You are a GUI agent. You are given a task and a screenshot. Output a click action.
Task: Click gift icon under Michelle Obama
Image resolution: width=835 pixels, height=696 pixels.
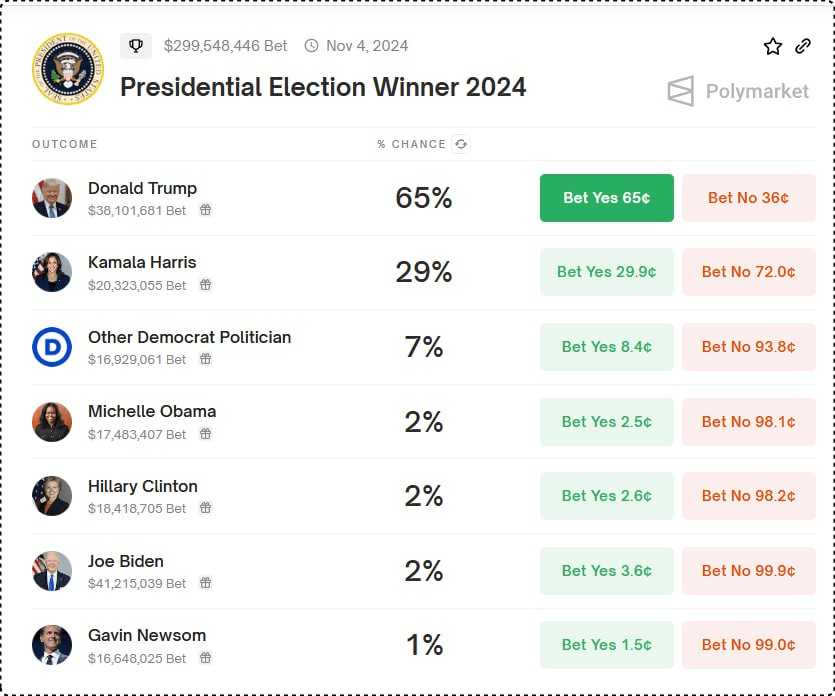coord(206,434)
